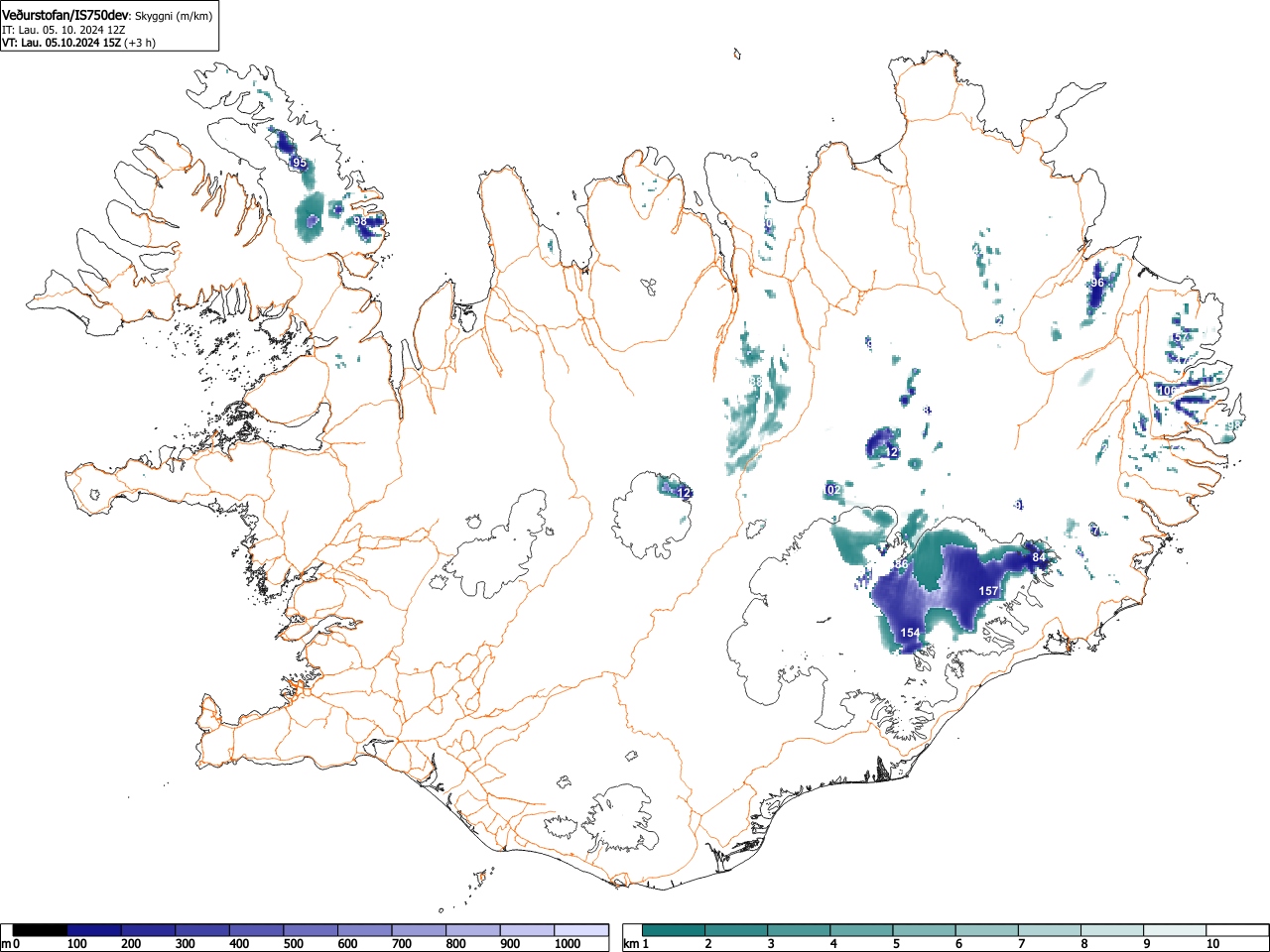The width and height of the screenshot is (1270, 952).
Task: Click the '900' tick label on m legend
Action: (x=510, y=944)
